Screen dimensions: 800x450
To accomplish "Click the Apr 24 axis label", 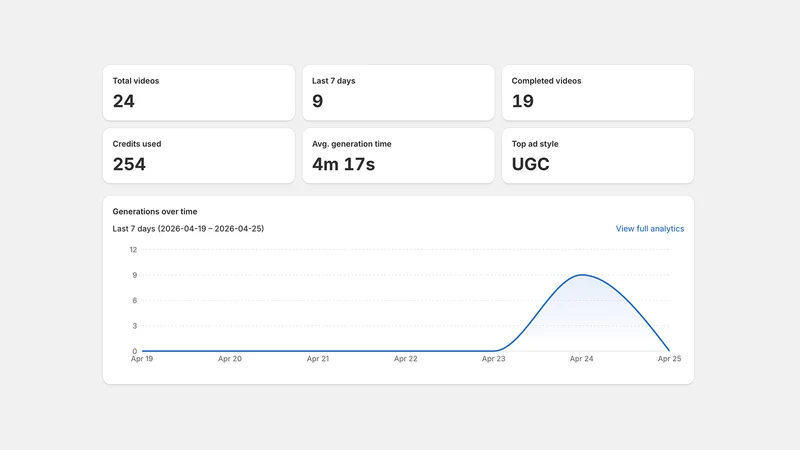I will [581, 359].
